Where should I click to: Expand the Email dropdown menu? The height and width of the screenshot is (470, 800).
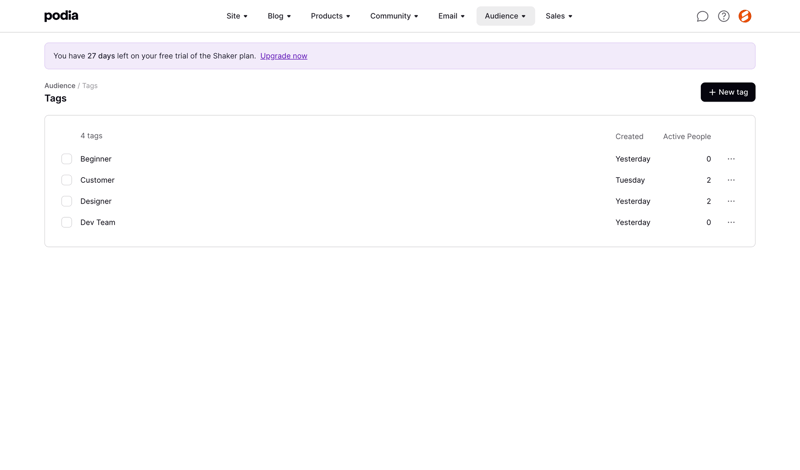click(x=451, y=16)
